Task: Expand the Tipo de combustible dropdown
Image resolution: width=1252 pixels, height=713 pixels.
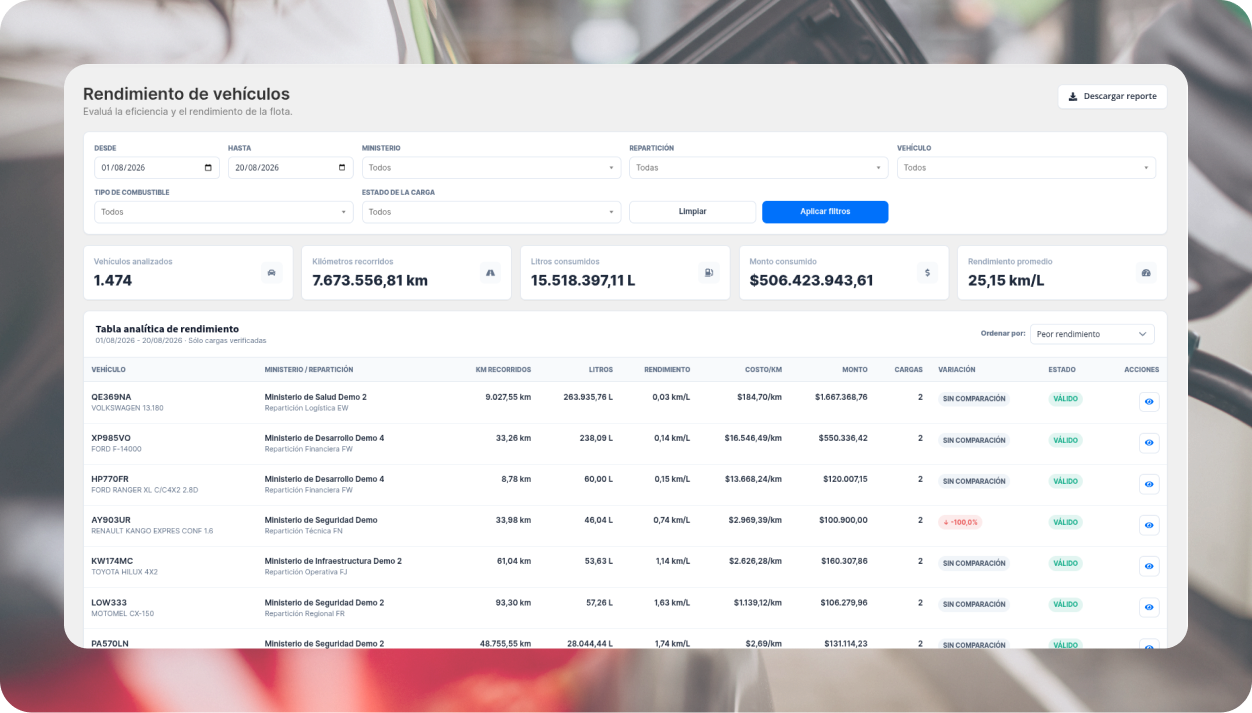Action: (x=224, y=212)
